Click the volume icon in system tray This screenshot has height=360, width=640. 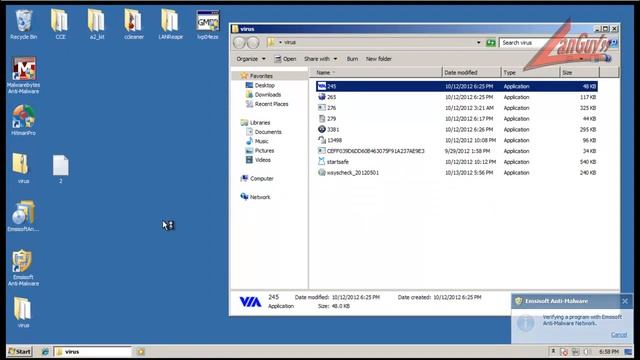pyautogui.click(x=587, y=351)
